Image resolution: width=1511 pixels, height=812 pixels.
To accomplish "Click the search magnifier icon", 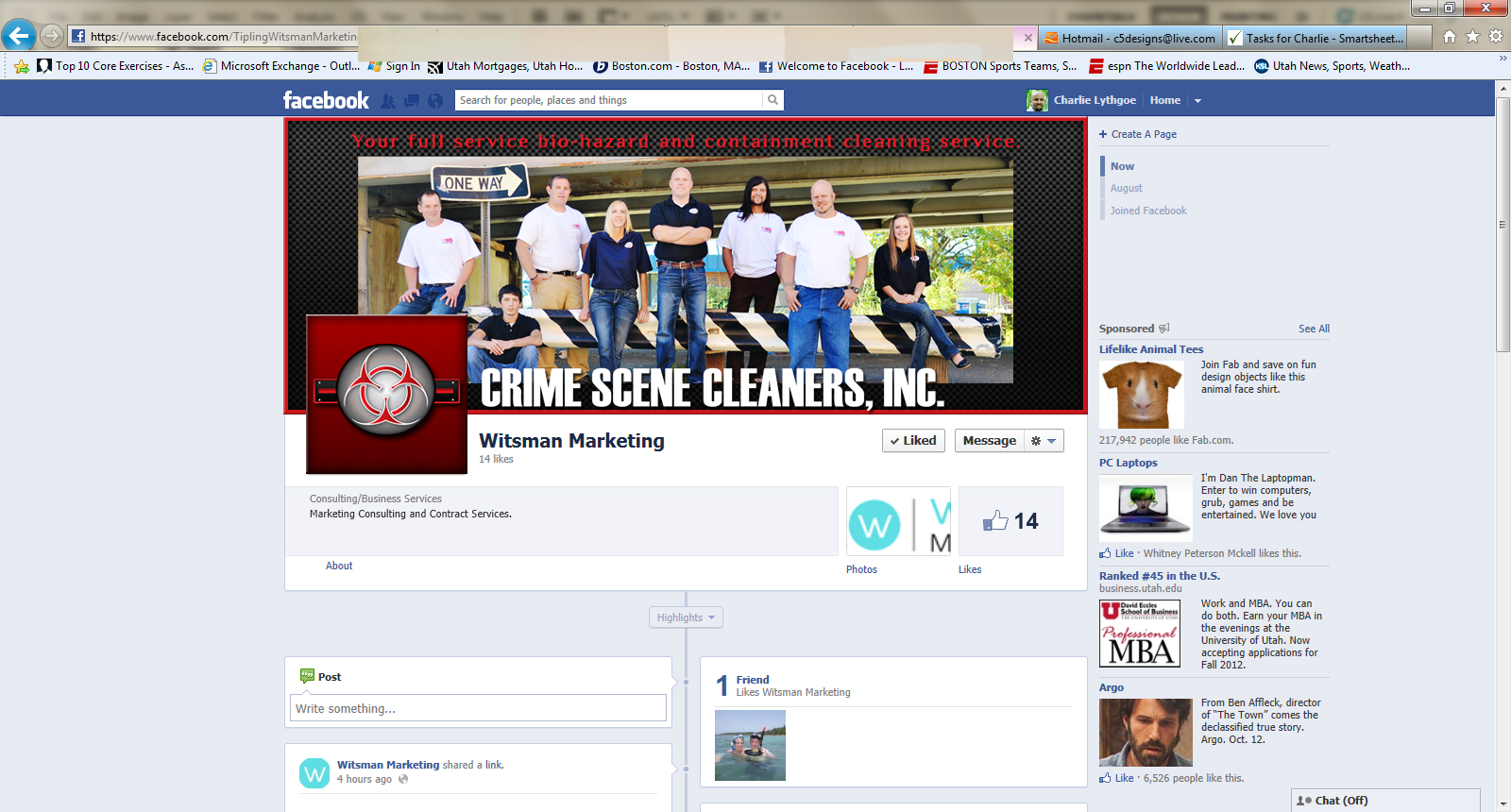I will [772, 100].
